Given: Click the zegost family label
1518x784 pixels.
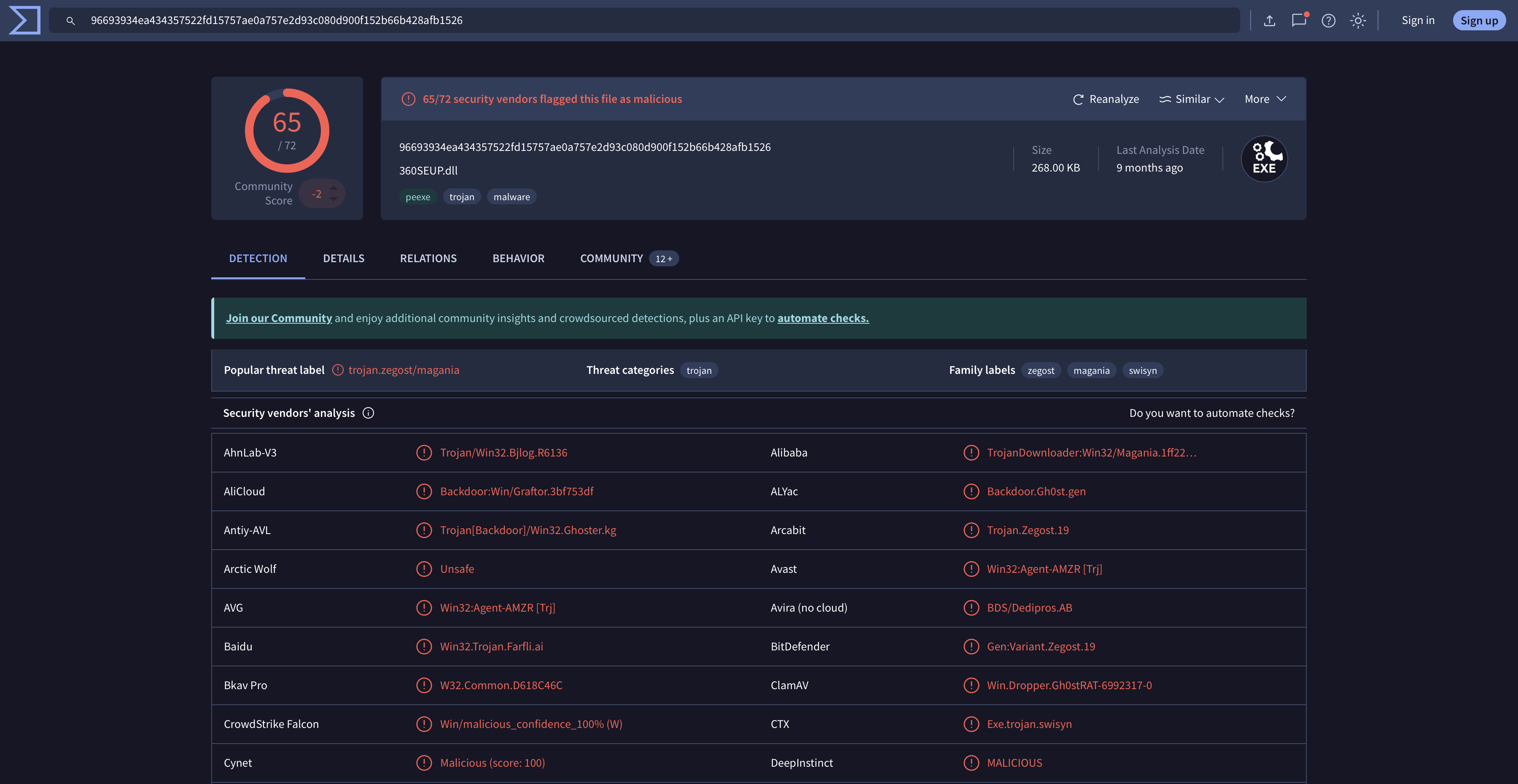Looking at the screenshot, I should pyautogui.click(x=1041, y=371).
